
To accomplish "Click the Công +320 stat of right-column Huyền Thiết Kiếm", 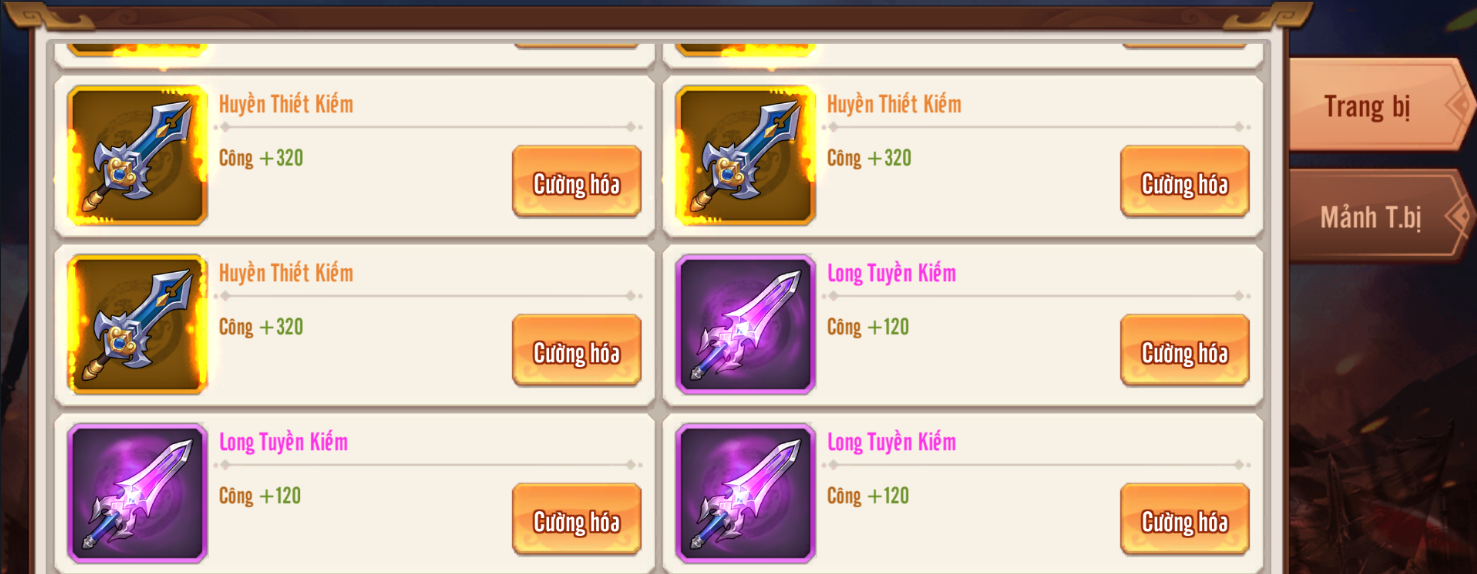I will coord(869,158).
